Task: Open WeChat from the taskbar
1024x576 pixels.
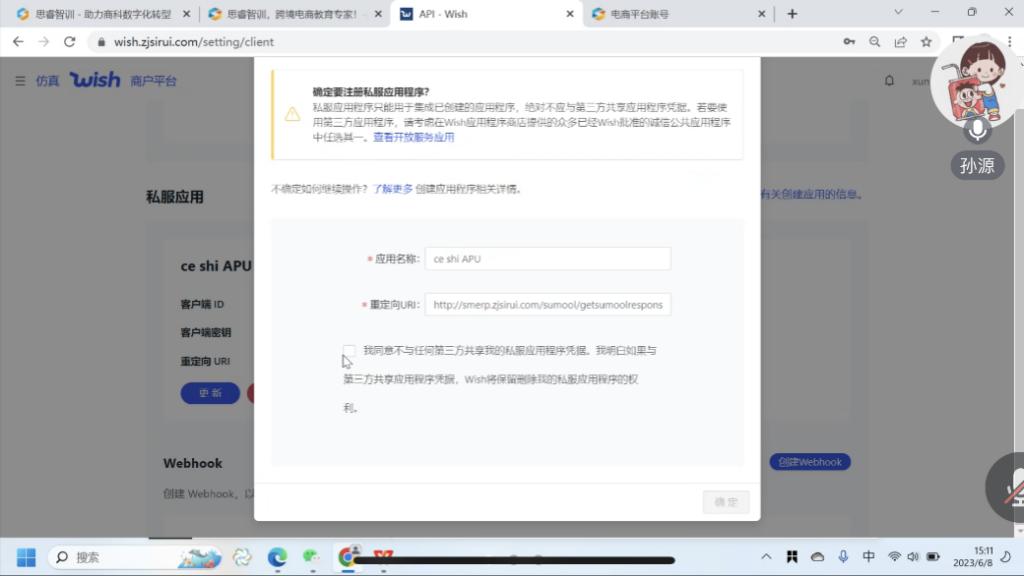Action: [x=312, y=557]
